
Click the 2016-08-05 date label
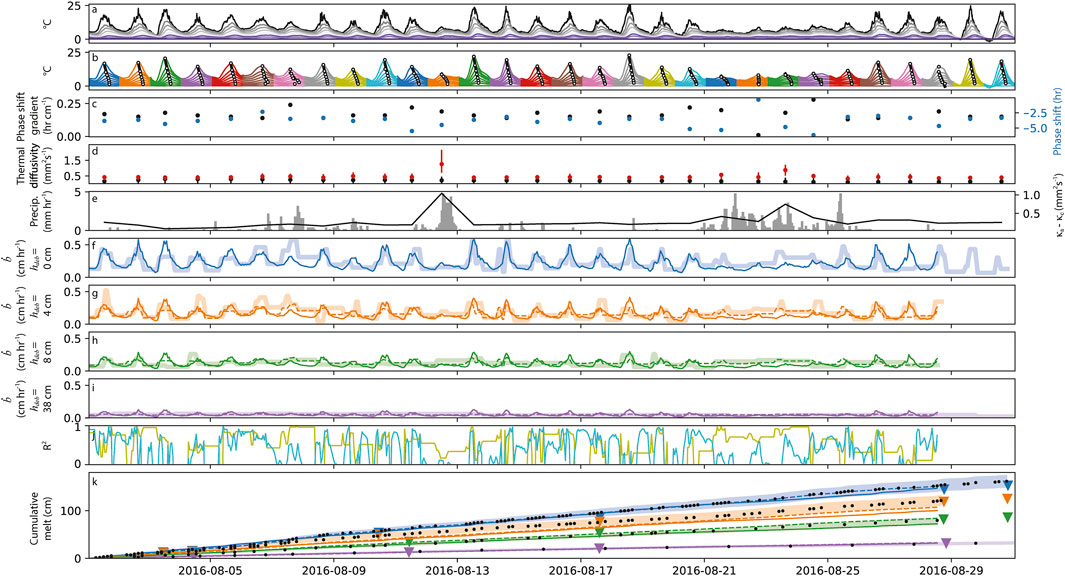[x=211, y=570]
